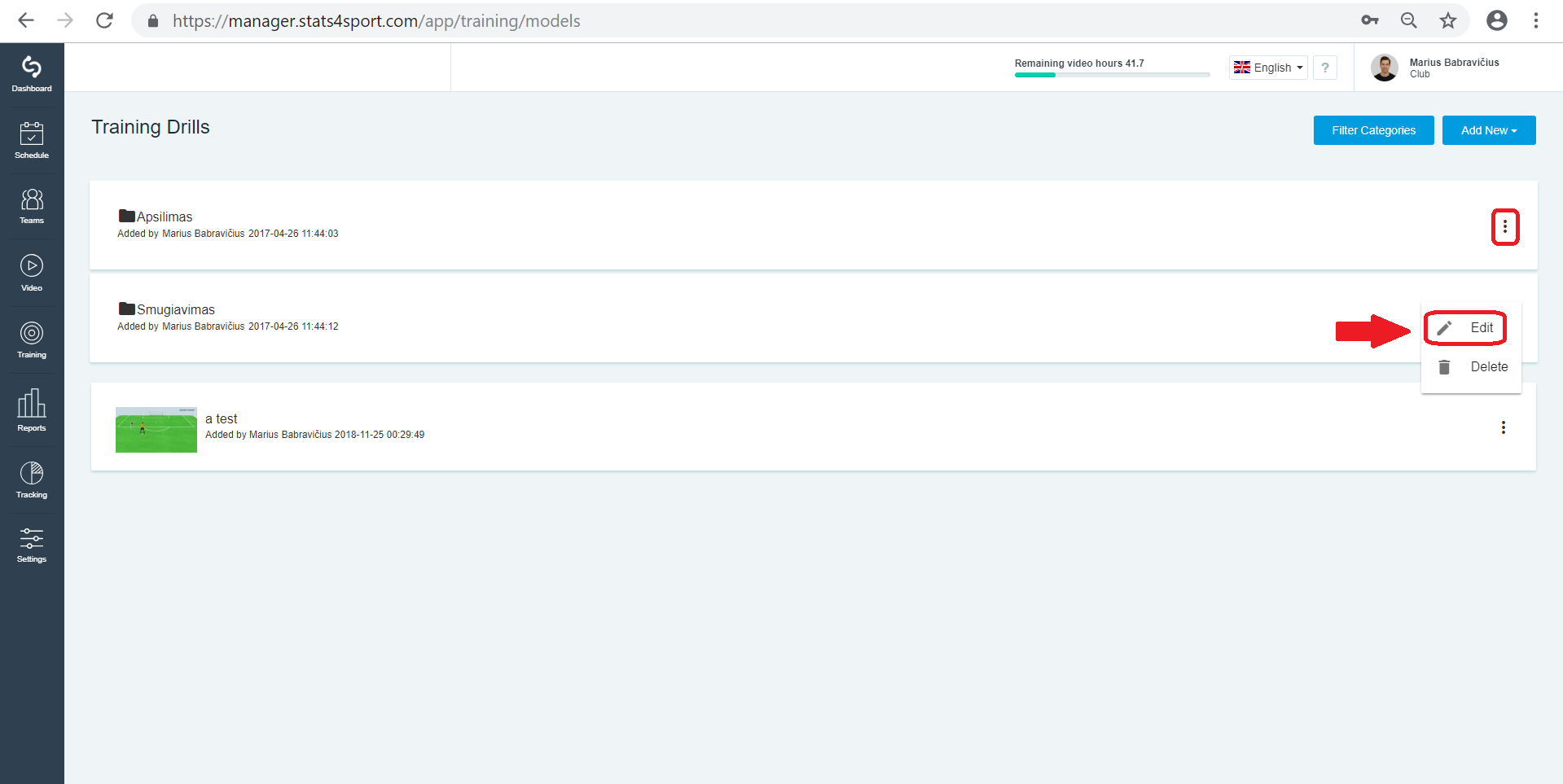This screenshot has height=784, width=1563.
Task: Open the Reports section
Action: [x=32, y=410]
